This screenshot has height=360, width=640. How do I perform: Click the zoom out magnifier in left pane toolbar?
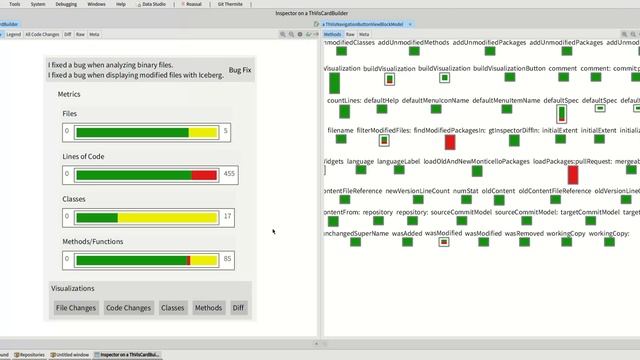point(291,34)
